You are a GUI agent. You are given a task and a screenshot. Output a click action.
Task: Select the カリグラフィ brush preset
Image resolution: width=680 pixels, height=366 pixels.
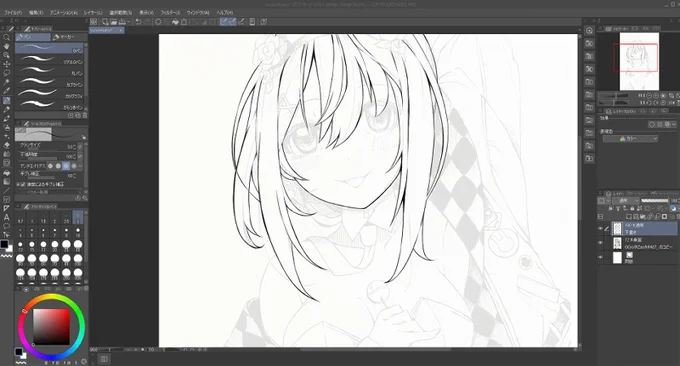(49, 93)
